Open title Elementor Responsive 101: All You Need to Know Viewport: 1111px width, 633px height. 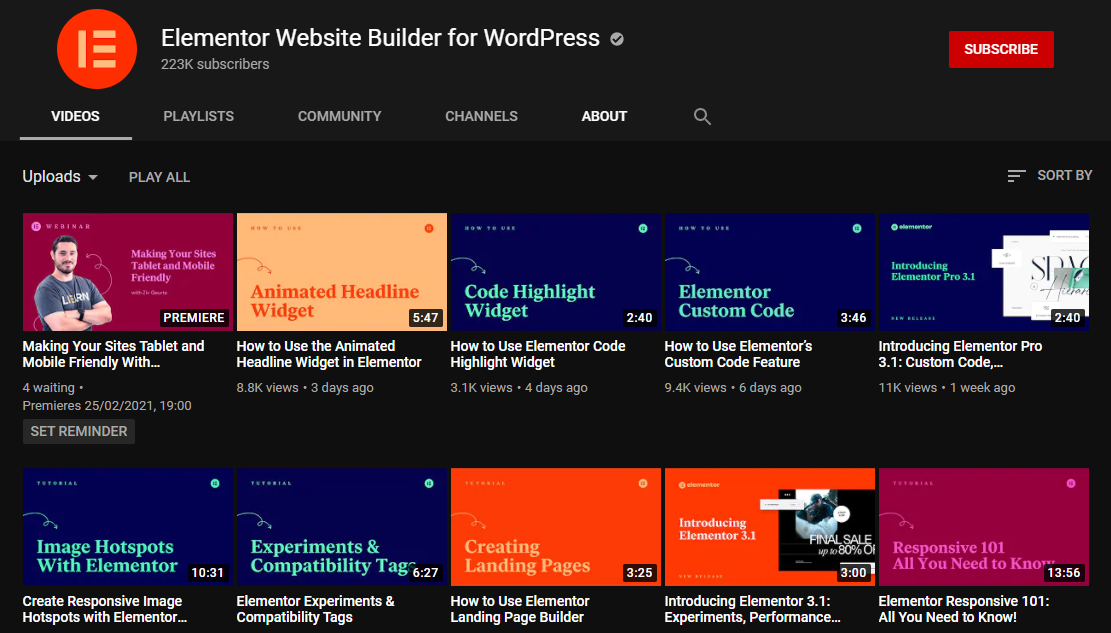point(964,609)
